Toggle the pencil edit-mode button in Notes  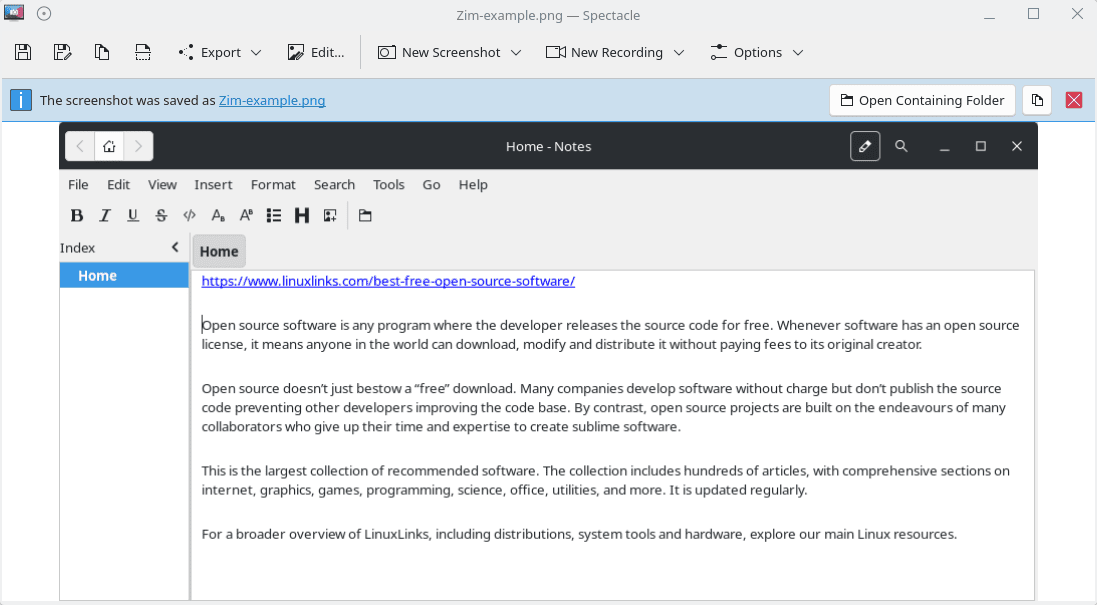click(x=865, y=146)
